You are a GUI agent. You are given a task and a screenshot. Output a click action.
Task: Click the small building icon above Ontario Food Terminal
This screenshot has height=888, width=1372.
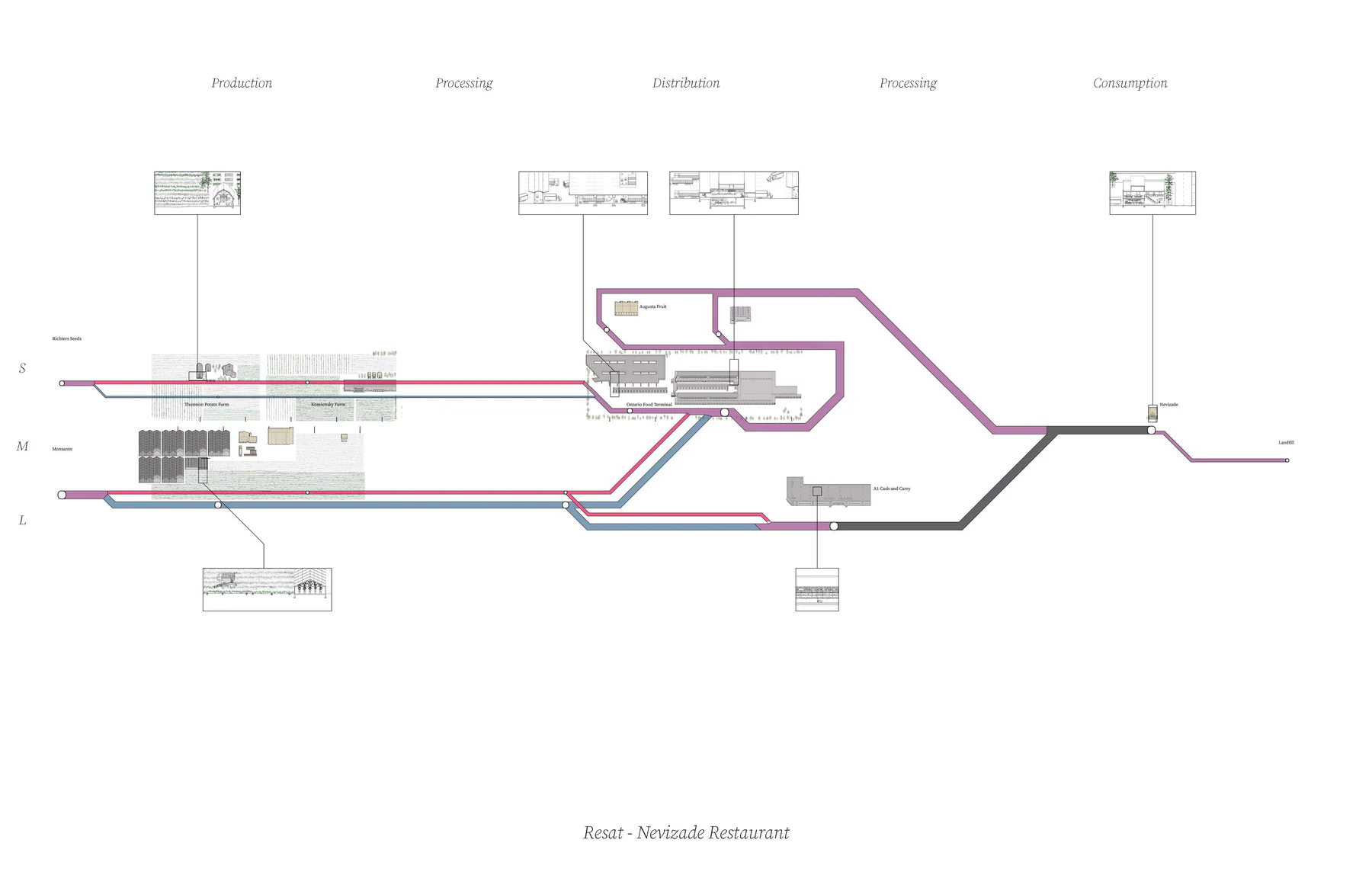tap(740, 314)
